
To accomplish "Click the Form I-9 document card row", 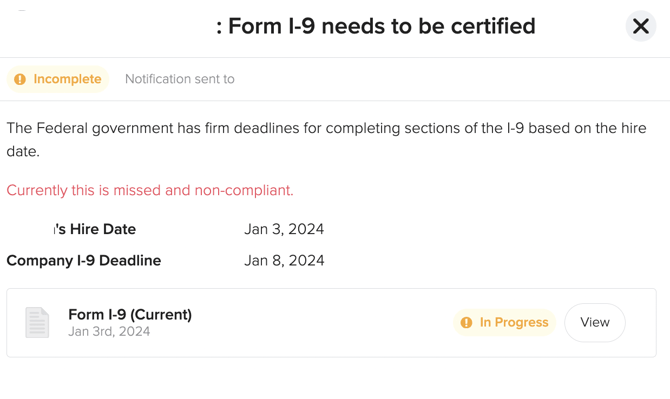I will [332, 323].
